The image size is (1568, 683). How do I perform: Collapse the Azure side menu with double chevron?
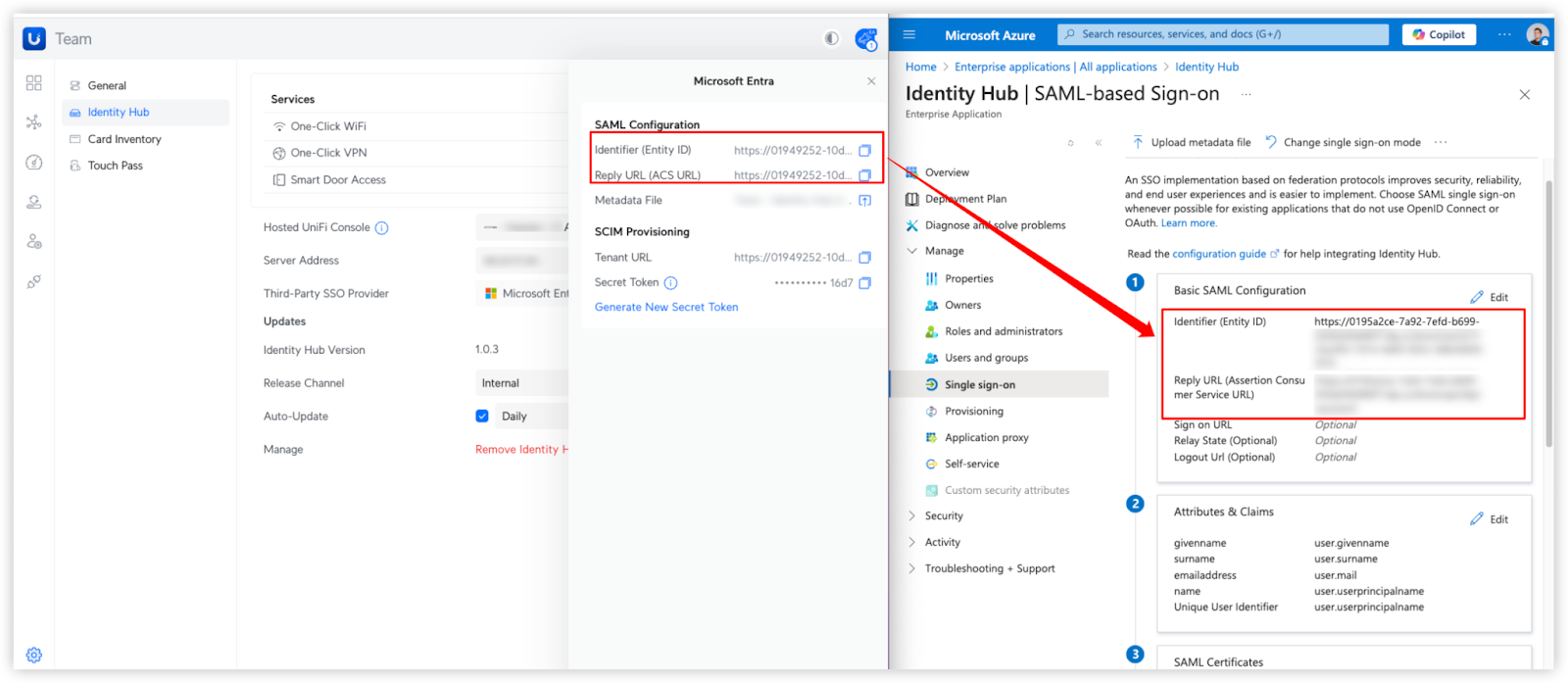[1099, 143]
